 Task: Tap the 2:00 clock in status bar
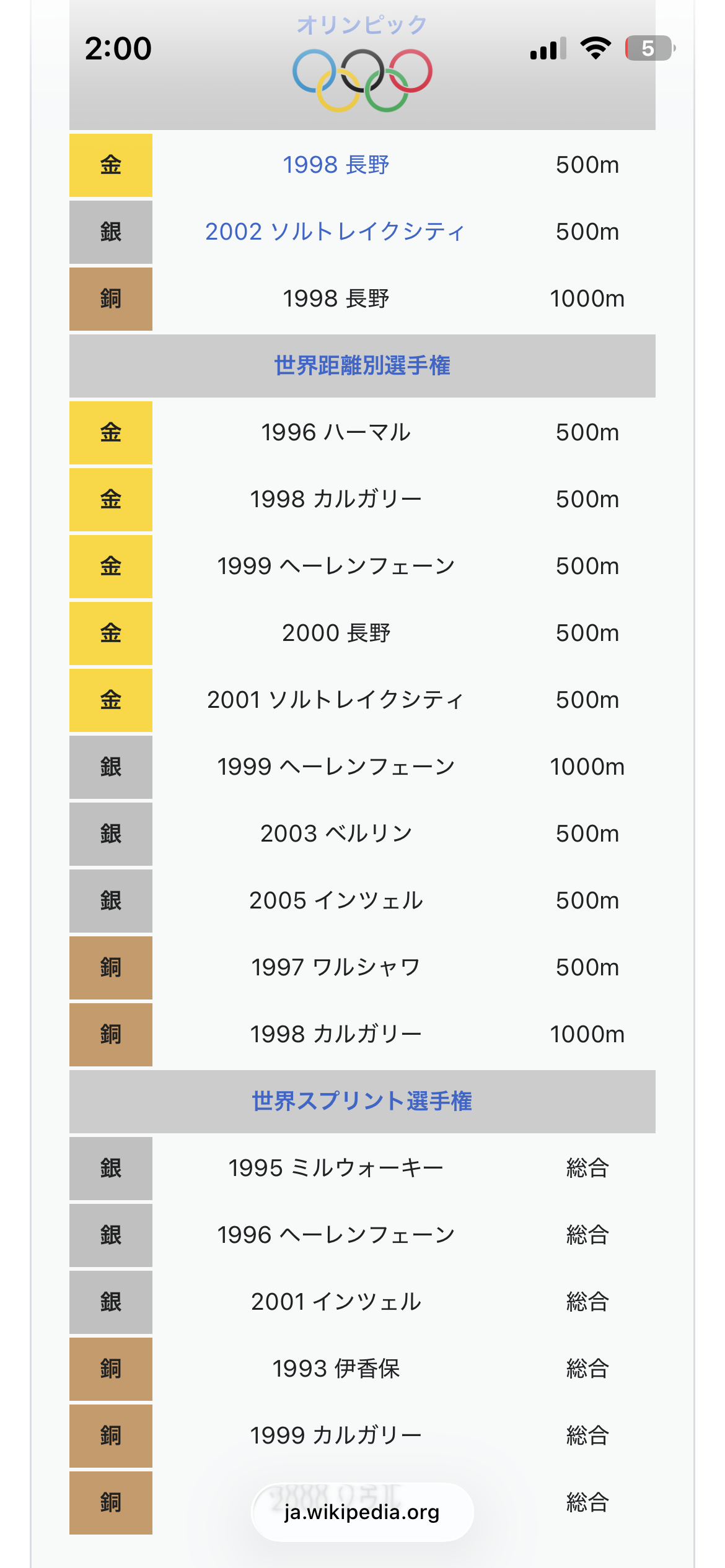(x=118, y=48)
